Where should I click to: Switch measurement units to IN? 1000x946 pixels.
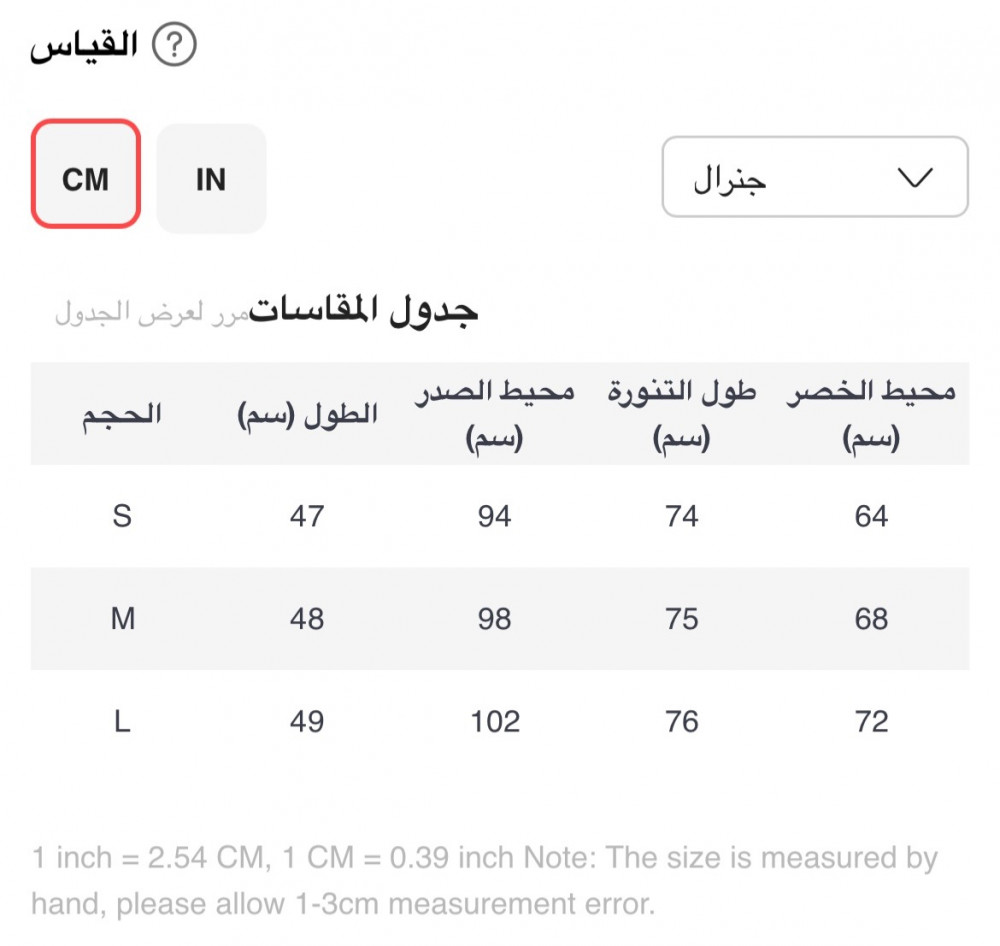tap(211, 179)
